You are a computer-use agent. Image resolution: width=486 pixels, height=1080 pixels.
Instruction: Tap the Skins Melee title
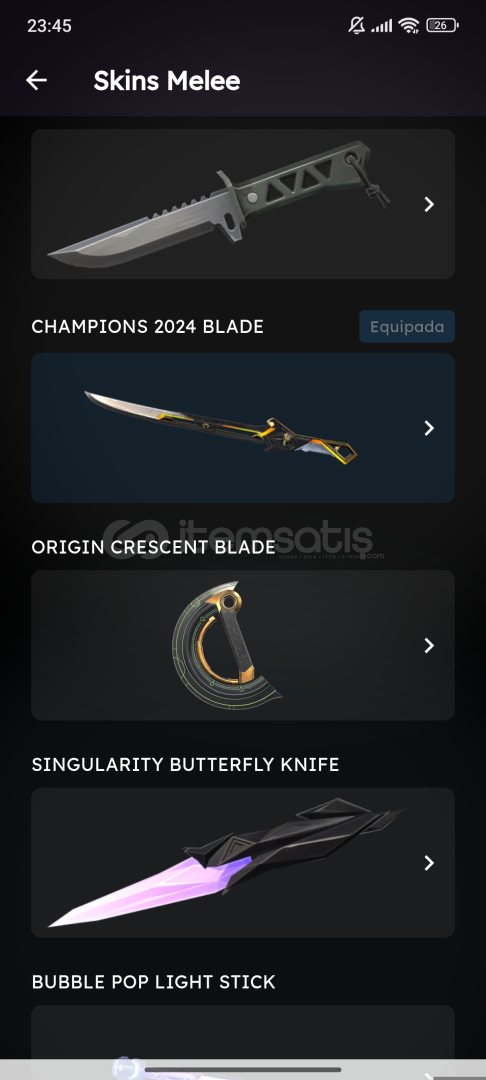tap(167, 81)
